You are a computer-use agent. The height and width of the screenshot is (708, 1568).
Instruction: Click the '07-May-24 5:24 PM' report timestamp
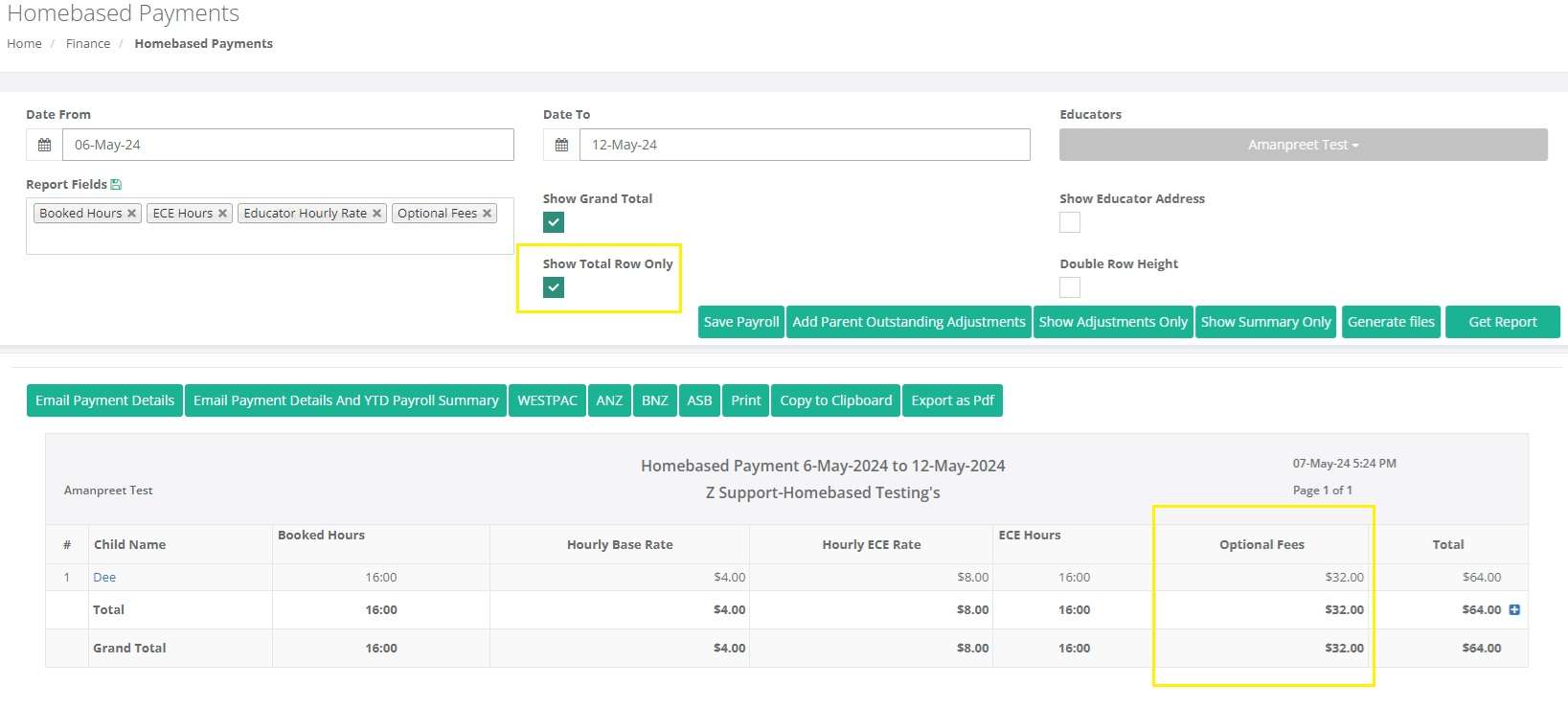pyautogui.click(x=1344, y=463)
